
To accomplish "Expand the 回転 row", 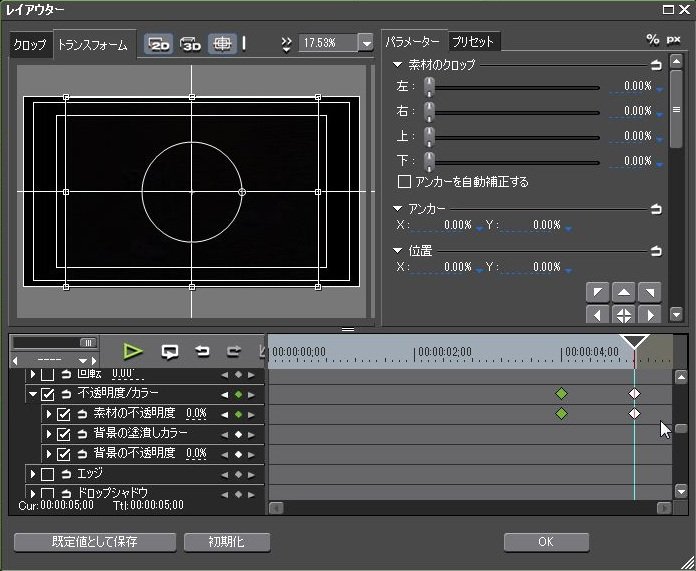I will [x=33, y=374].
